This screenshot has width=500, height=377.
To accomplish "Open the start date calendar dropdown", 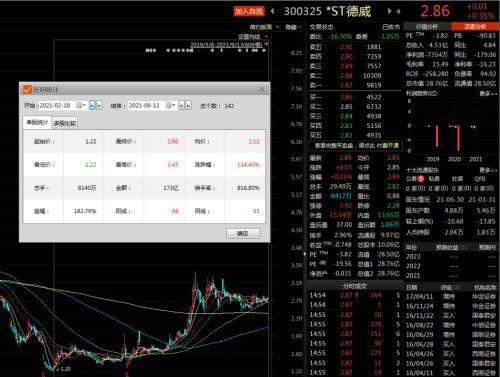I will coord(81,106).
